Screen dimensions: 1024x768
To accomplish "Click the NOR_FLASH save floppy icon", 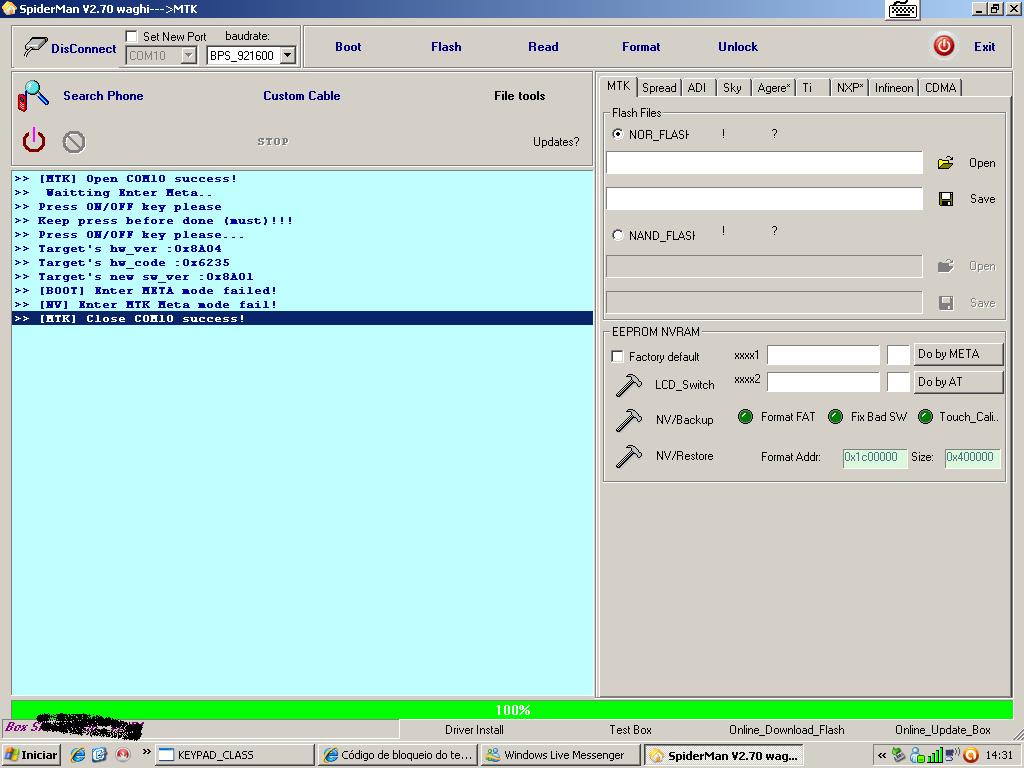I will [946, 199].
